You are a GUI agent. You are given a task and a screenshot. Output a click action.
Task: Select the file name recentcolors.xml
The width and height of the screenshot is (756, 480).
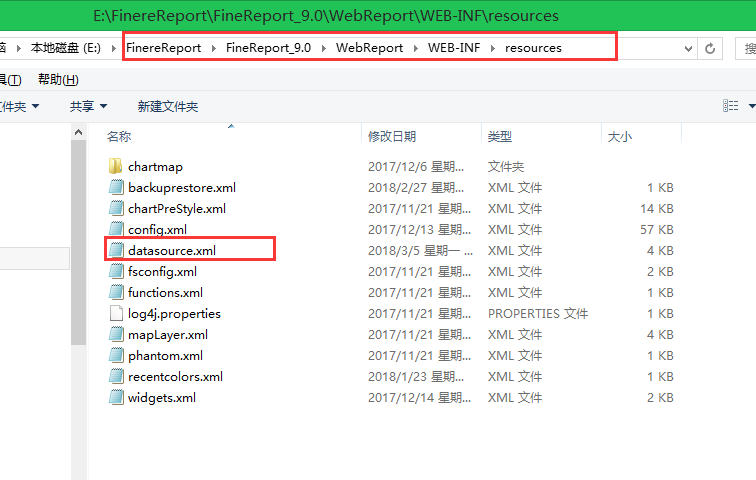coord(176,376)
